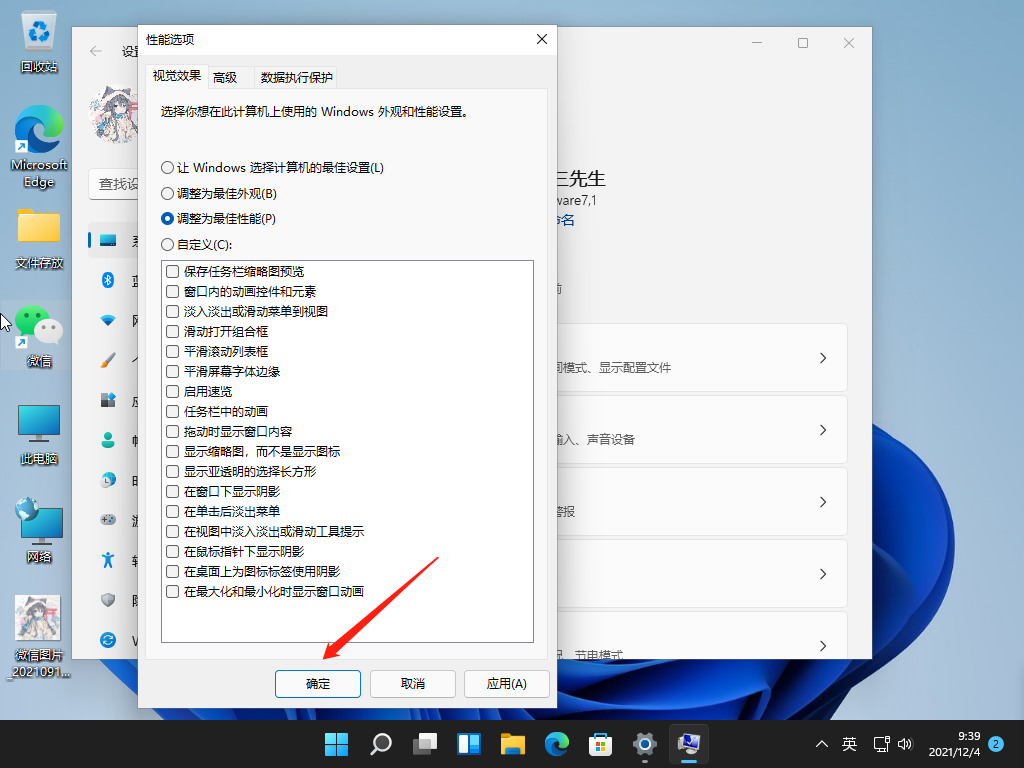
Task: Open the 数据执行保护 tab
Action: [295, 76]
